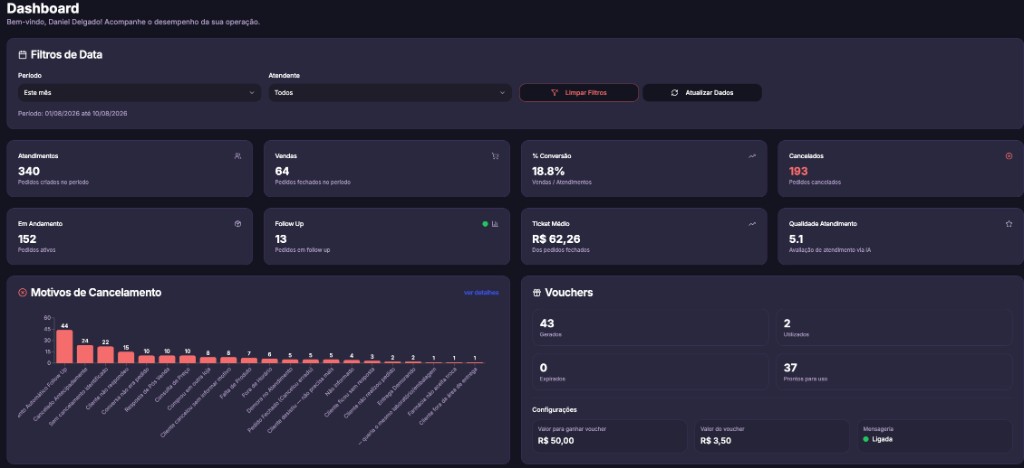Click the Dashboard page title
This screenshot has width=1024, height=468.
click(x=43, y=8)
